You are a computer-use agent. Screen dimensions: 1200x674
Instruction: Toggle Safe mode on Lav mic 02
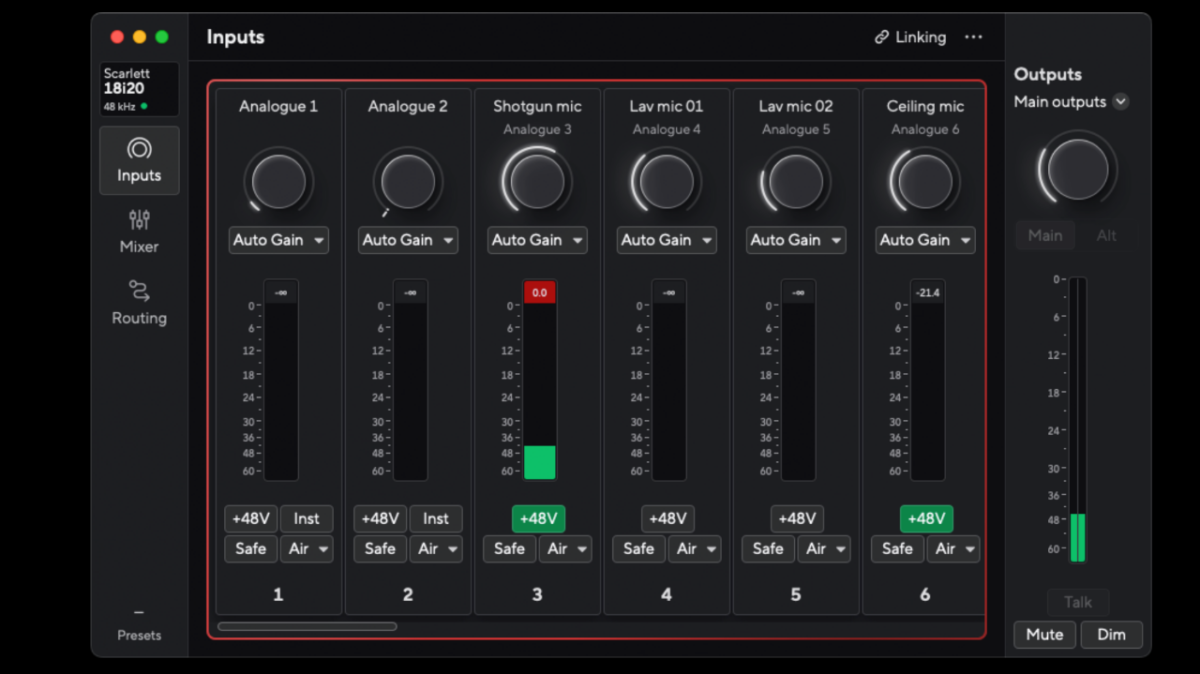[768, 548]
